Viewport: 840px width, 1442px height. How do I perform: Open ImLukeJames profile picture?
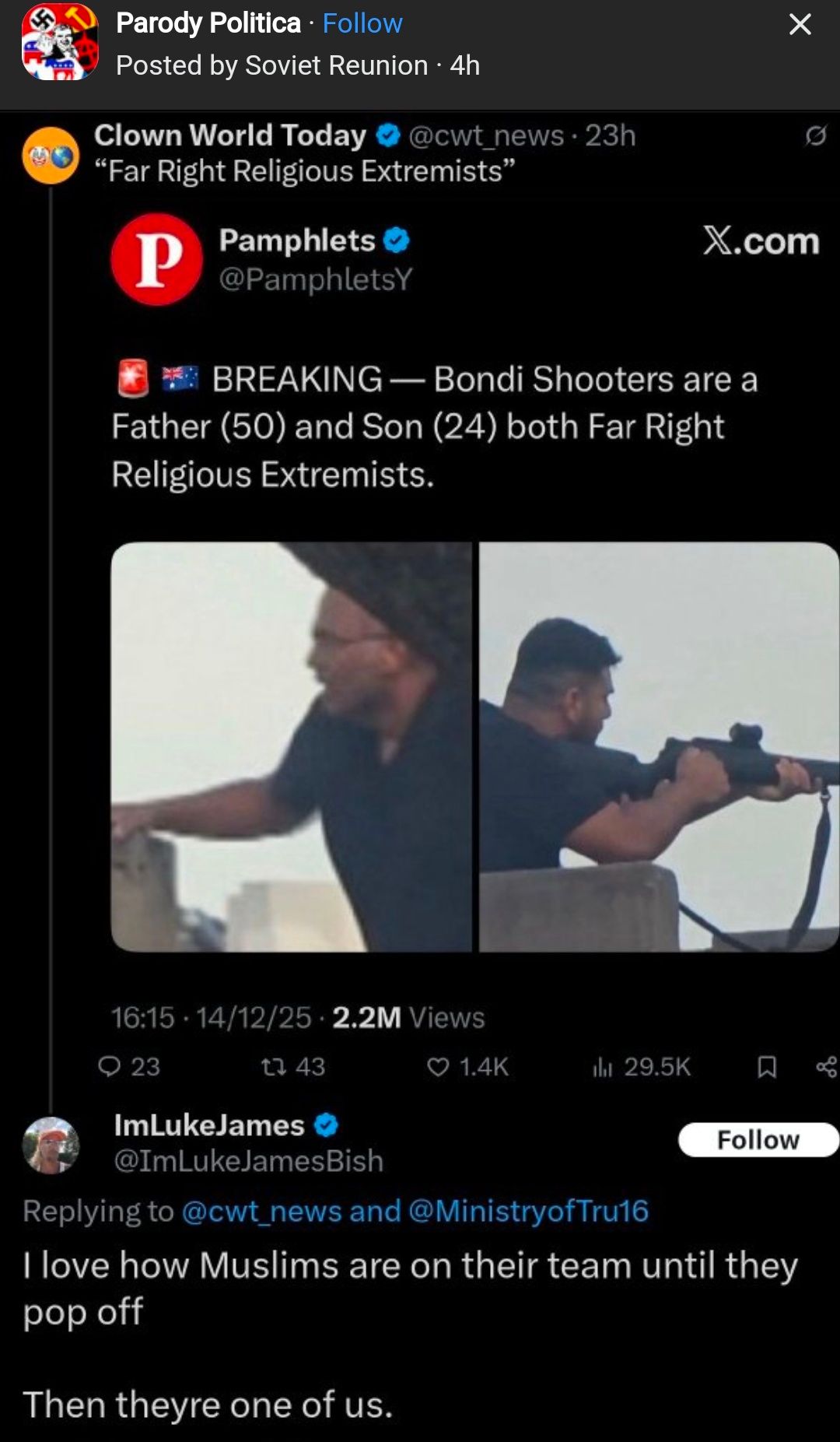[51, 1145]
